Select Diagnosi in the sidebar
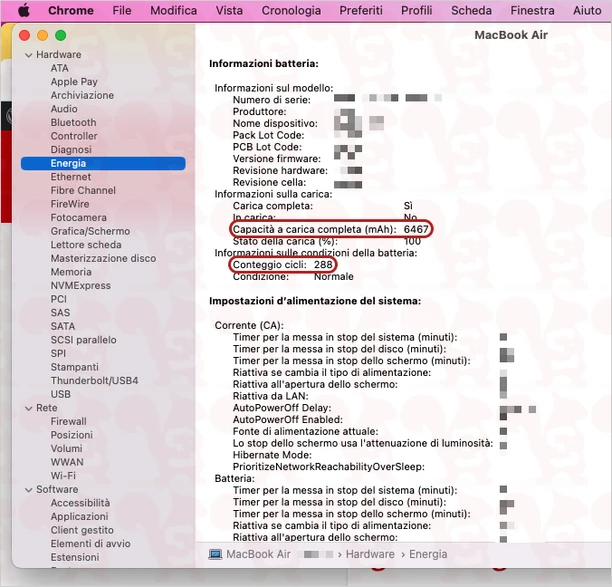This screenshot has width=612, height=587. (x=71, y=150)
